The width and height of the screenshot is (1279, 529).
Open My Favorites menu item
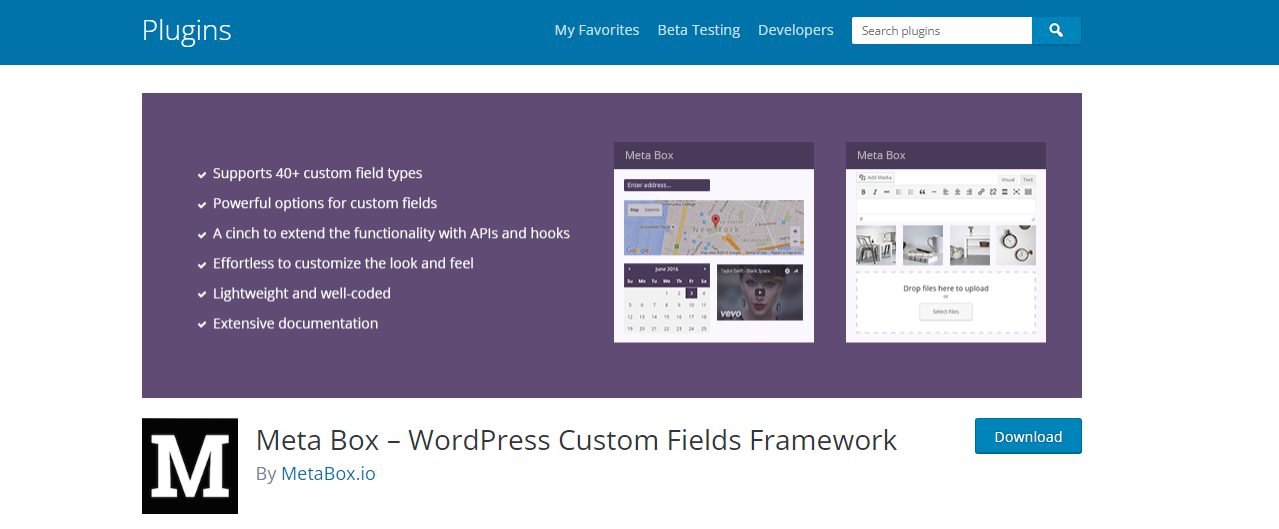pyautogui.click(x=597, y=30)
